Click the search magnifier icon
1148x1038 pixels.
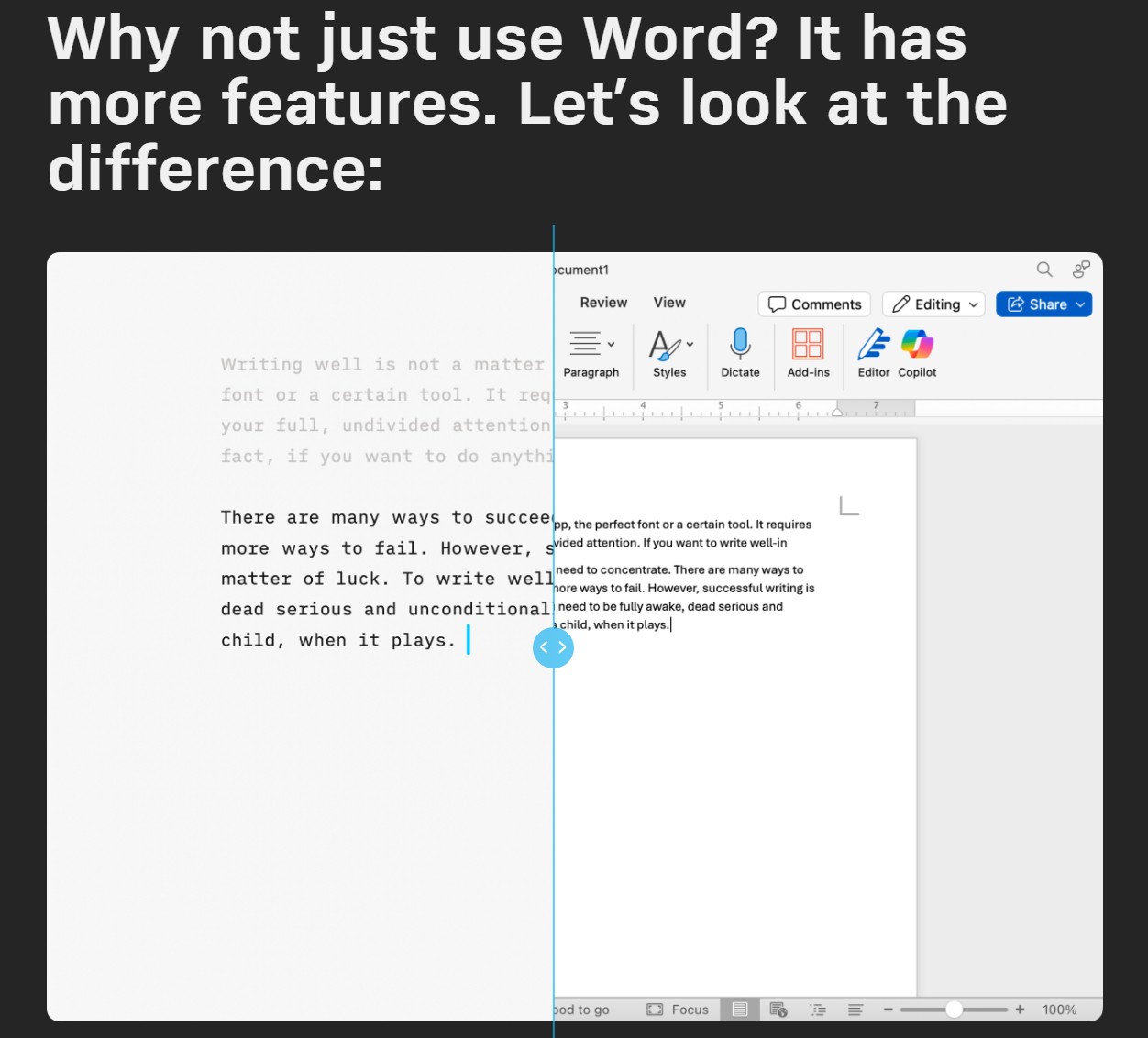coord(1044,270)
